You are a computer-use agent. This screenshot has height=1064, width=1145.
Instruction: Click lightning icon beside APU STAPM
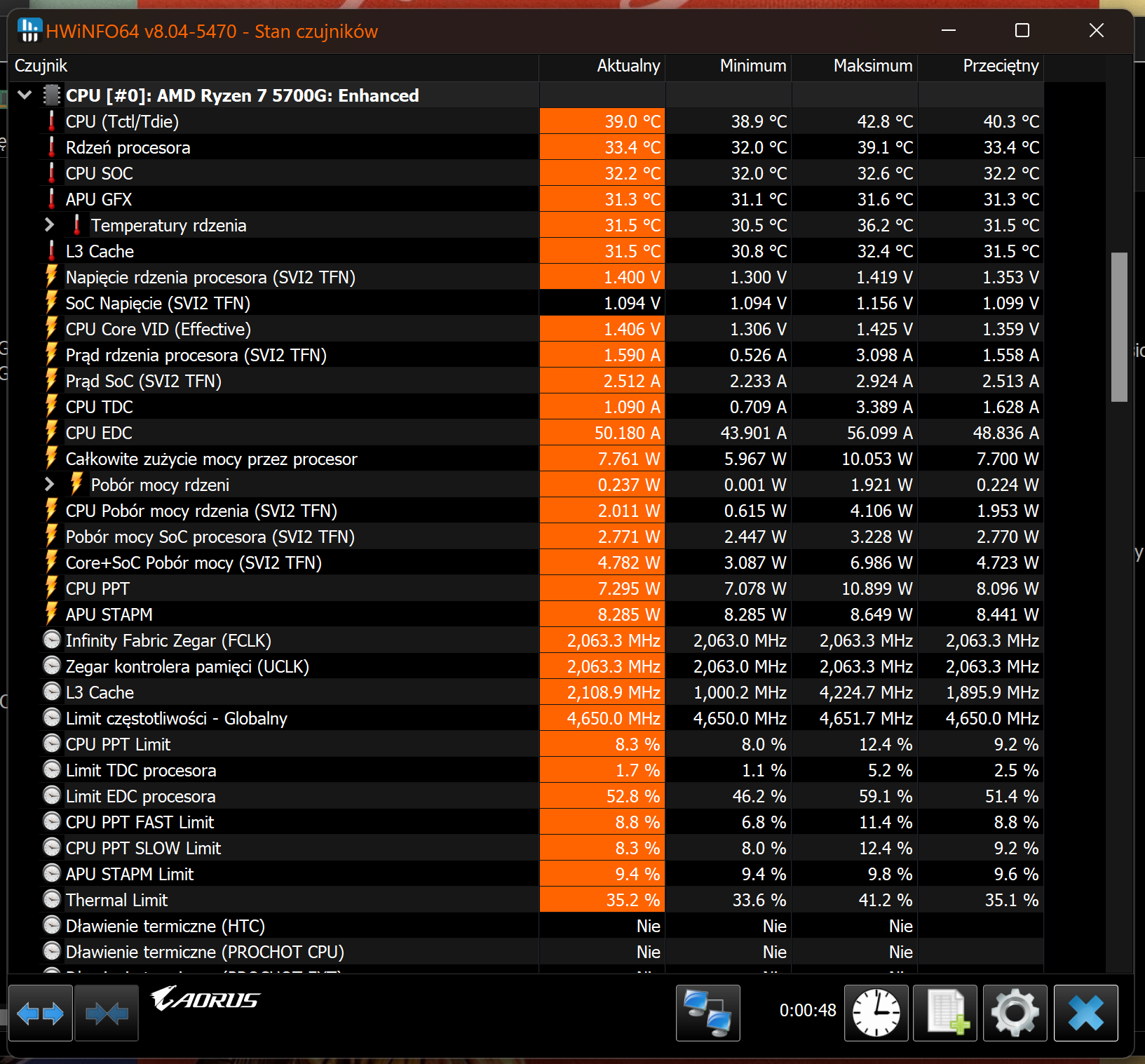51,614
